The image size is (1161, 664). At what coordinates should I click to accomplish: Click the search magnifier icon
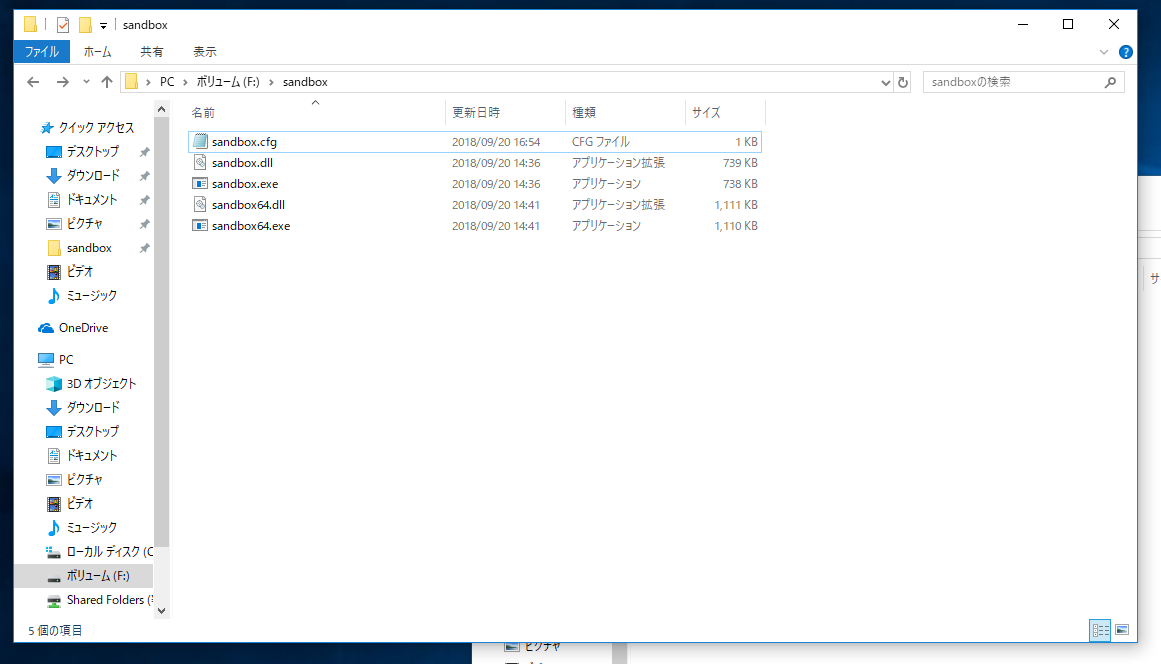click(x=1110, y=82)
